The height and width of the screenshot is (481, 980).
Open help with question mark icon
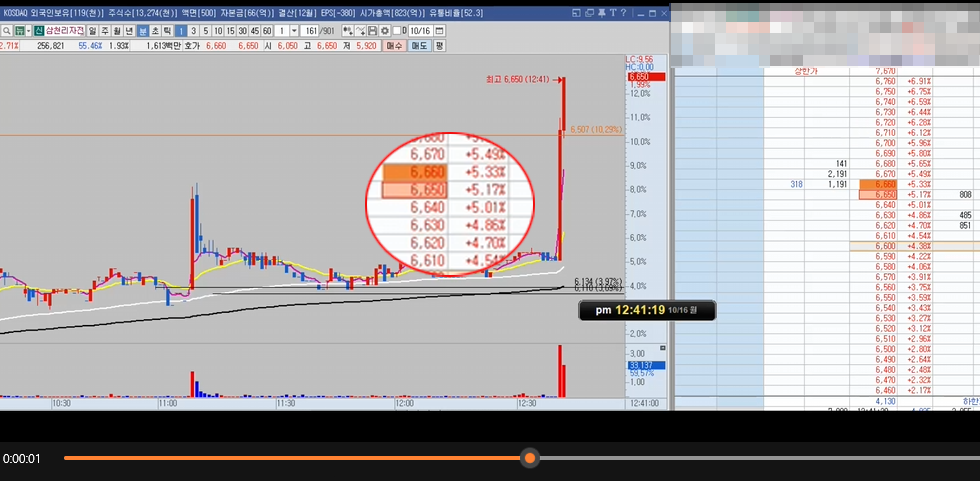click(623, 13)
